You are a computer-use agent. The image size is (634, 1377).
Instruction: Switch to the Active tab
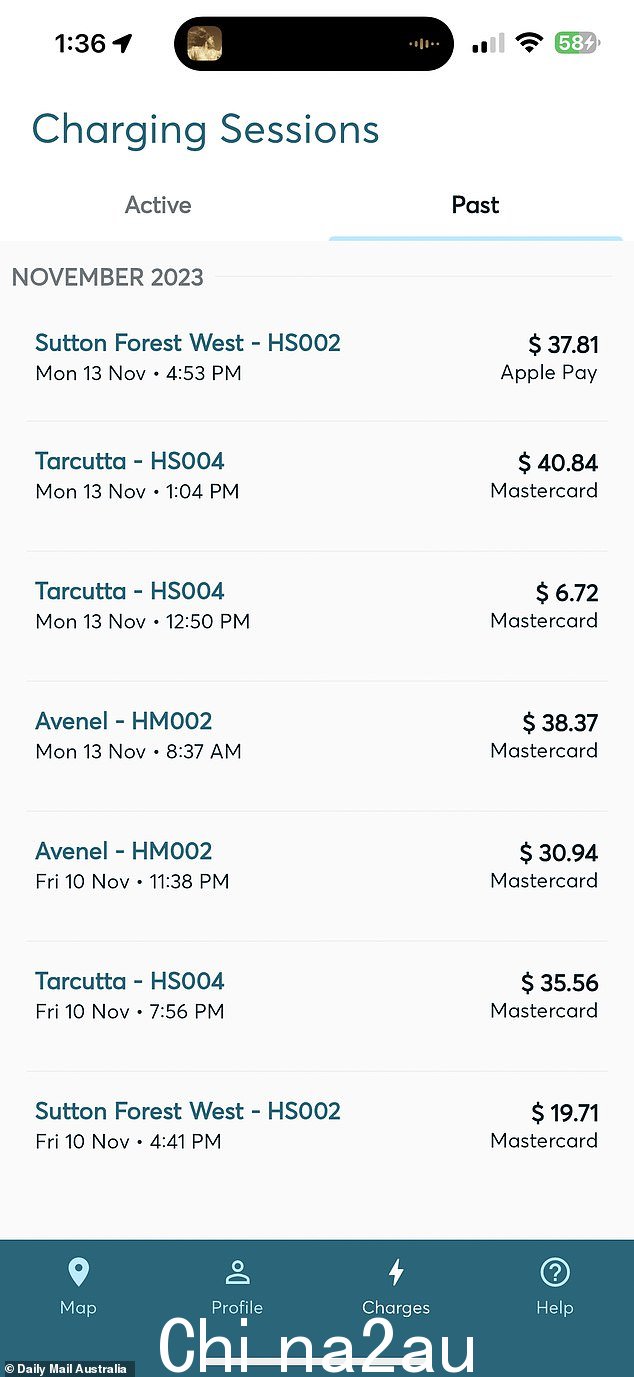158,205
